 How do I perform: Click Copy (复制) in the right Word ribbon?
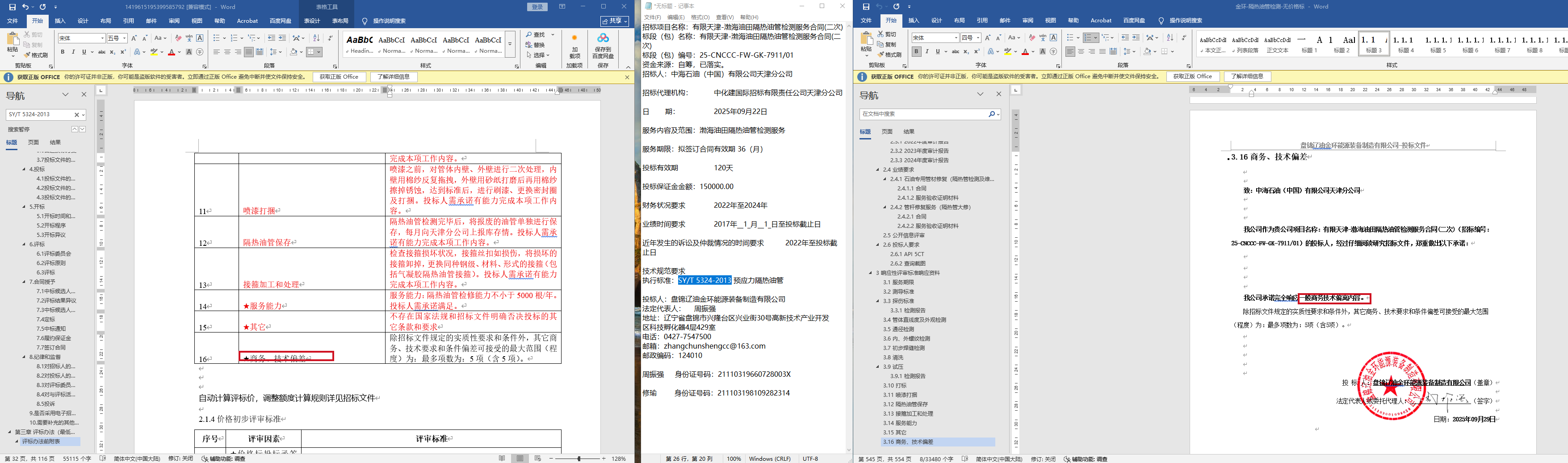[x=888, y=45]
